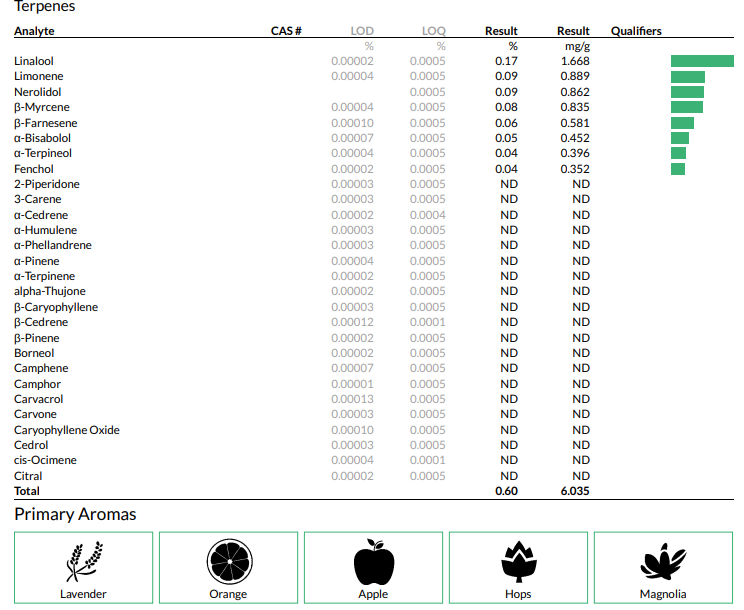Click the Caryophyllene Oxide analyte row
Viewport: 744px width, 610px height.
(x=66, y=430)
